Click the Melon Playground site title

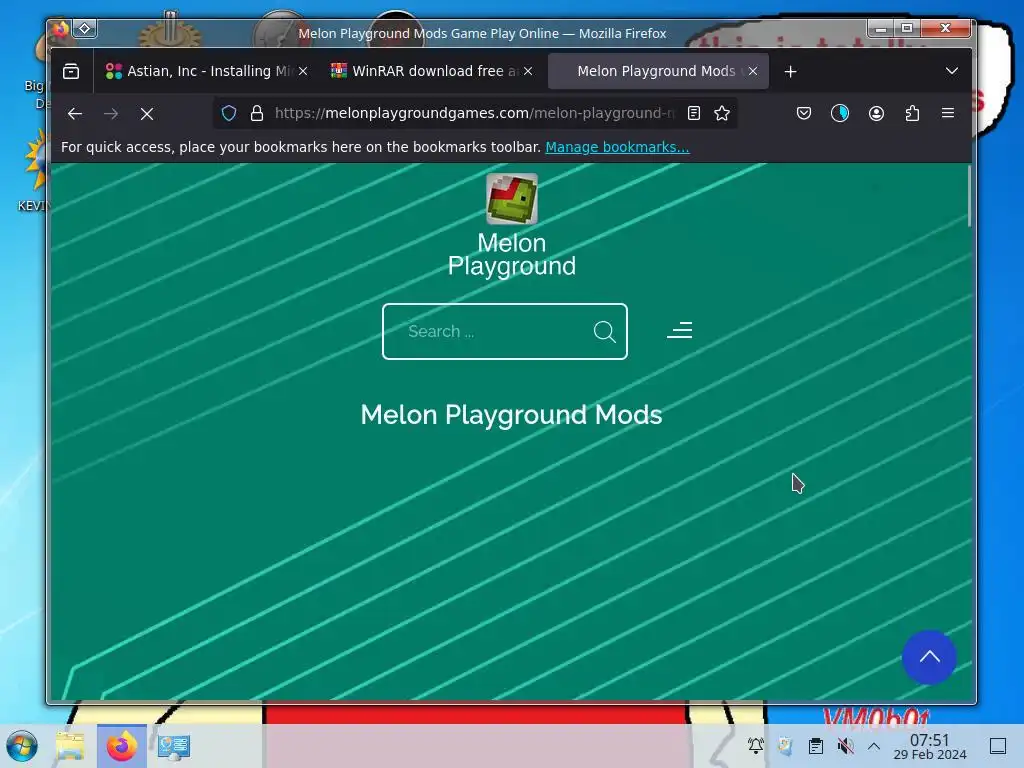[512, 255]
